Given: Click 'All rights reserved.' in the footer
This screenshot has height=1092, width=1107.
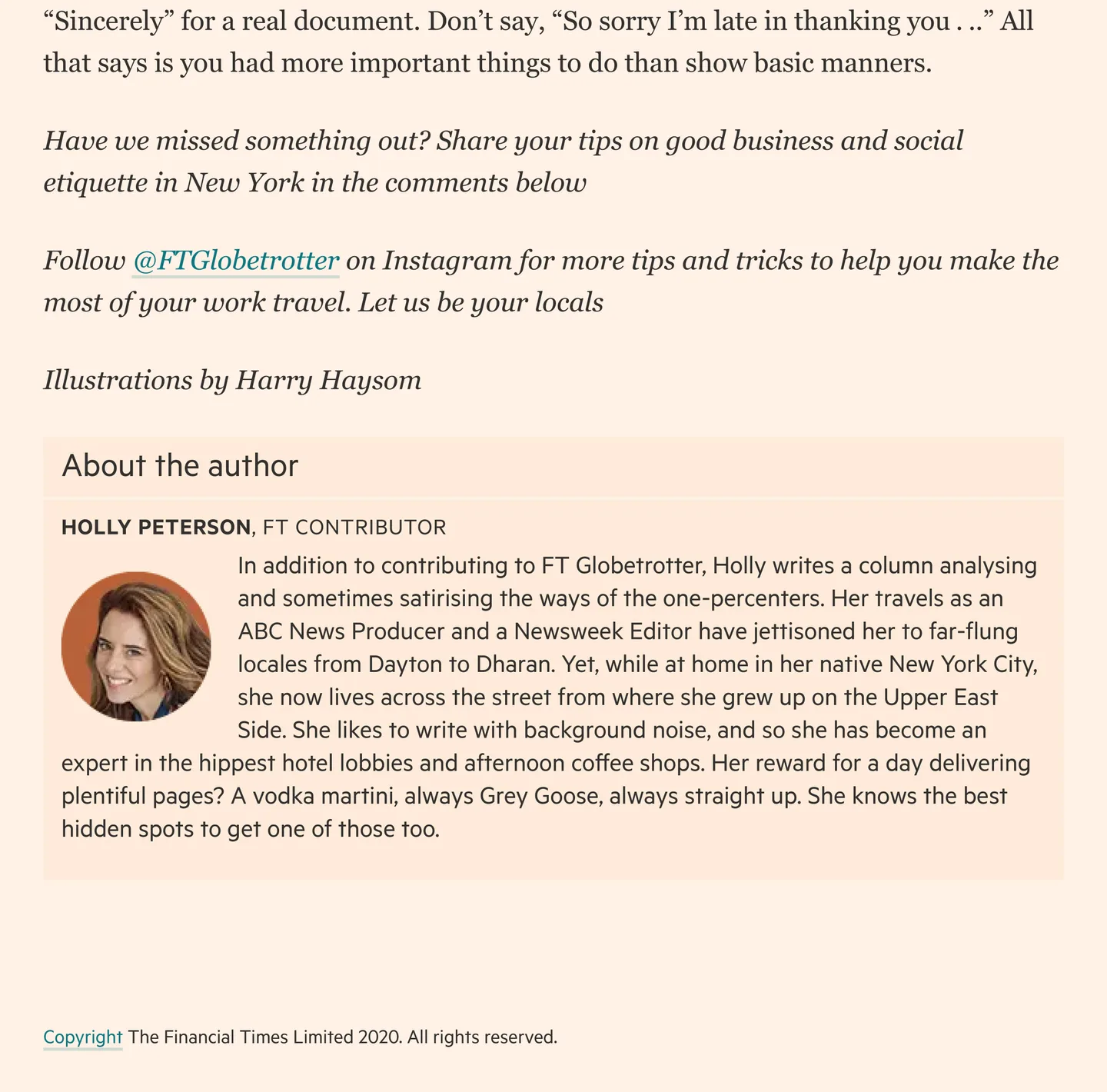Looking at the screenshot, I should 482,1037.
